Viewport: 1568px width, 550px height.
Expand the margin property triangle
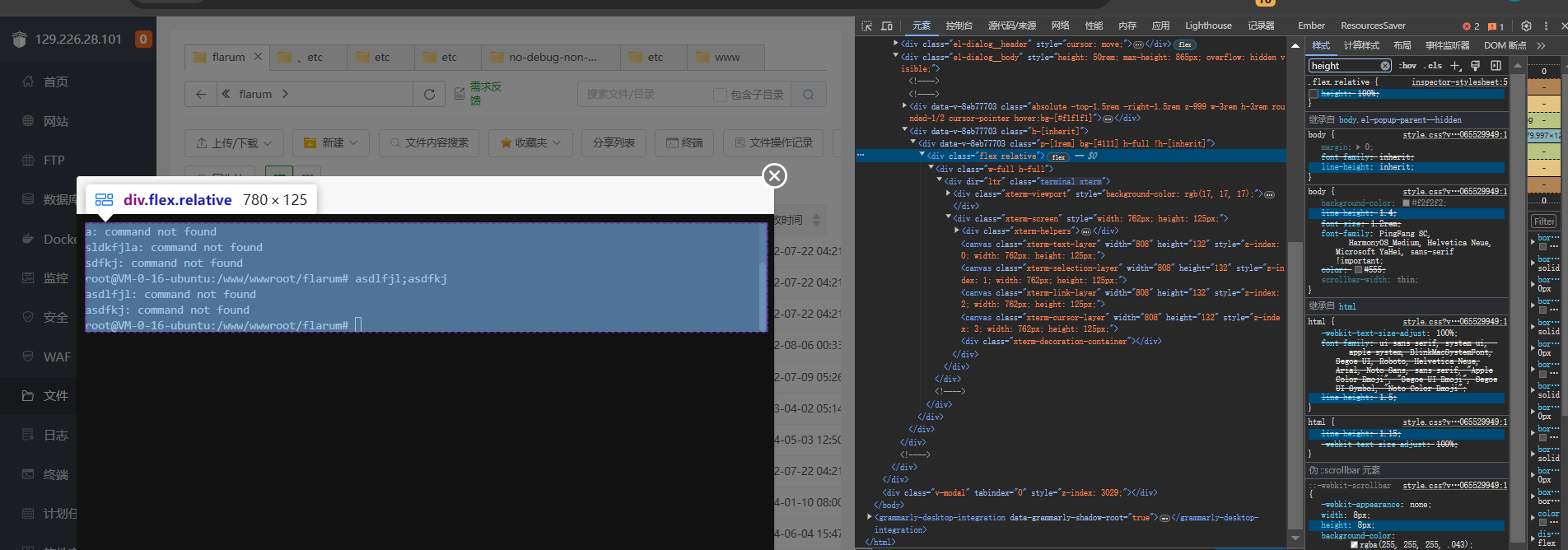tap(1358, 147)
